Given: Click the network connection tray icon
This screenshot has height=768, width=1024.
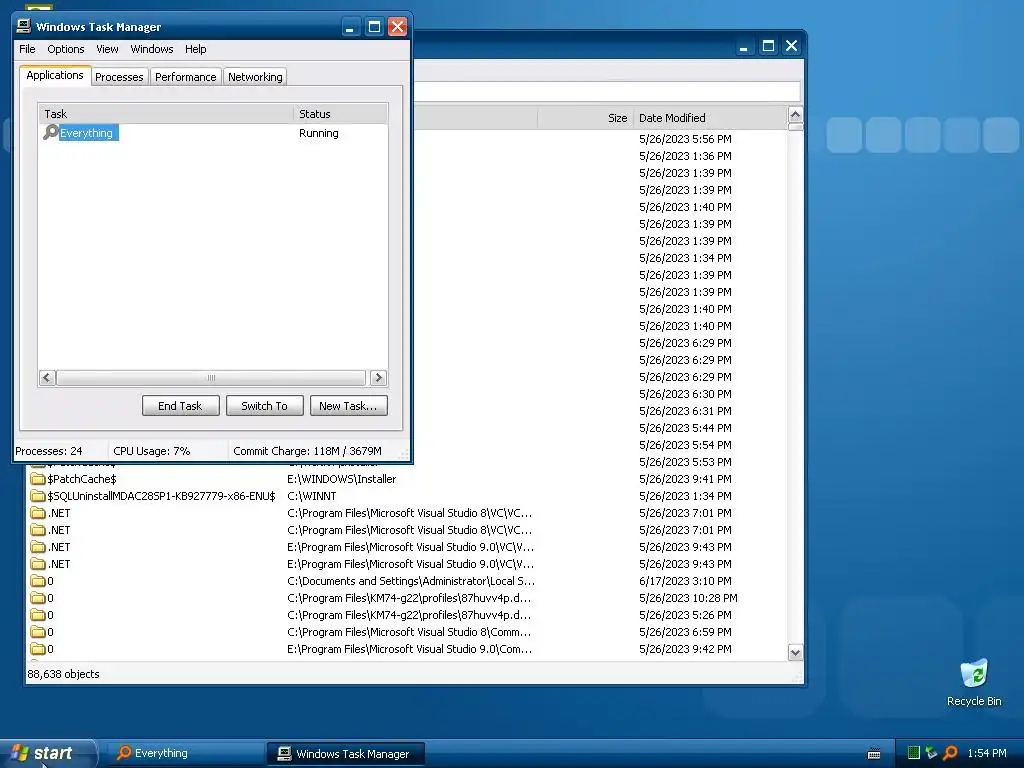Looking at the screenshot, I should pyautogui.click(x=931, y=753).
